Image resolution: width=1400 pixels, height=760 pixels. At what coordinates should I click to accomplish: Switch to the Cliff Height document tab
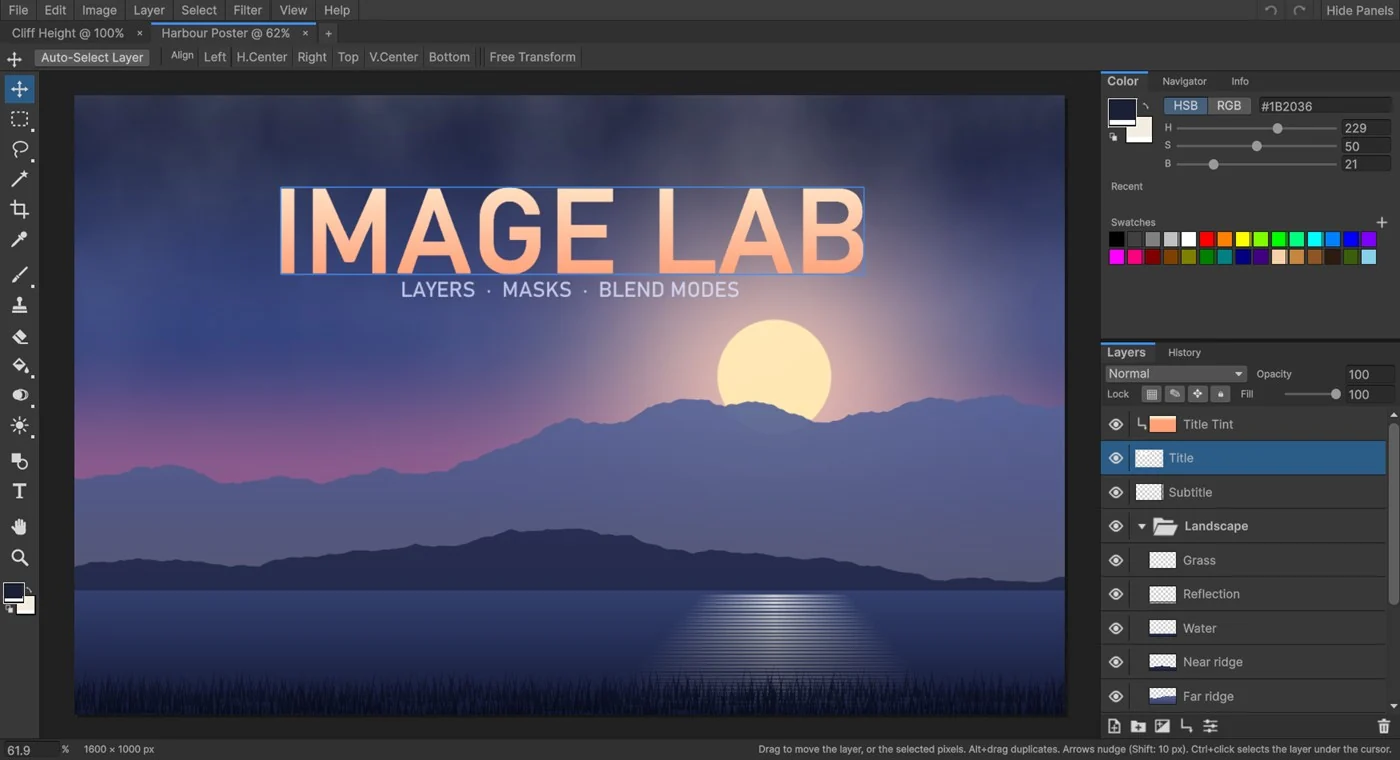[68, 33]
